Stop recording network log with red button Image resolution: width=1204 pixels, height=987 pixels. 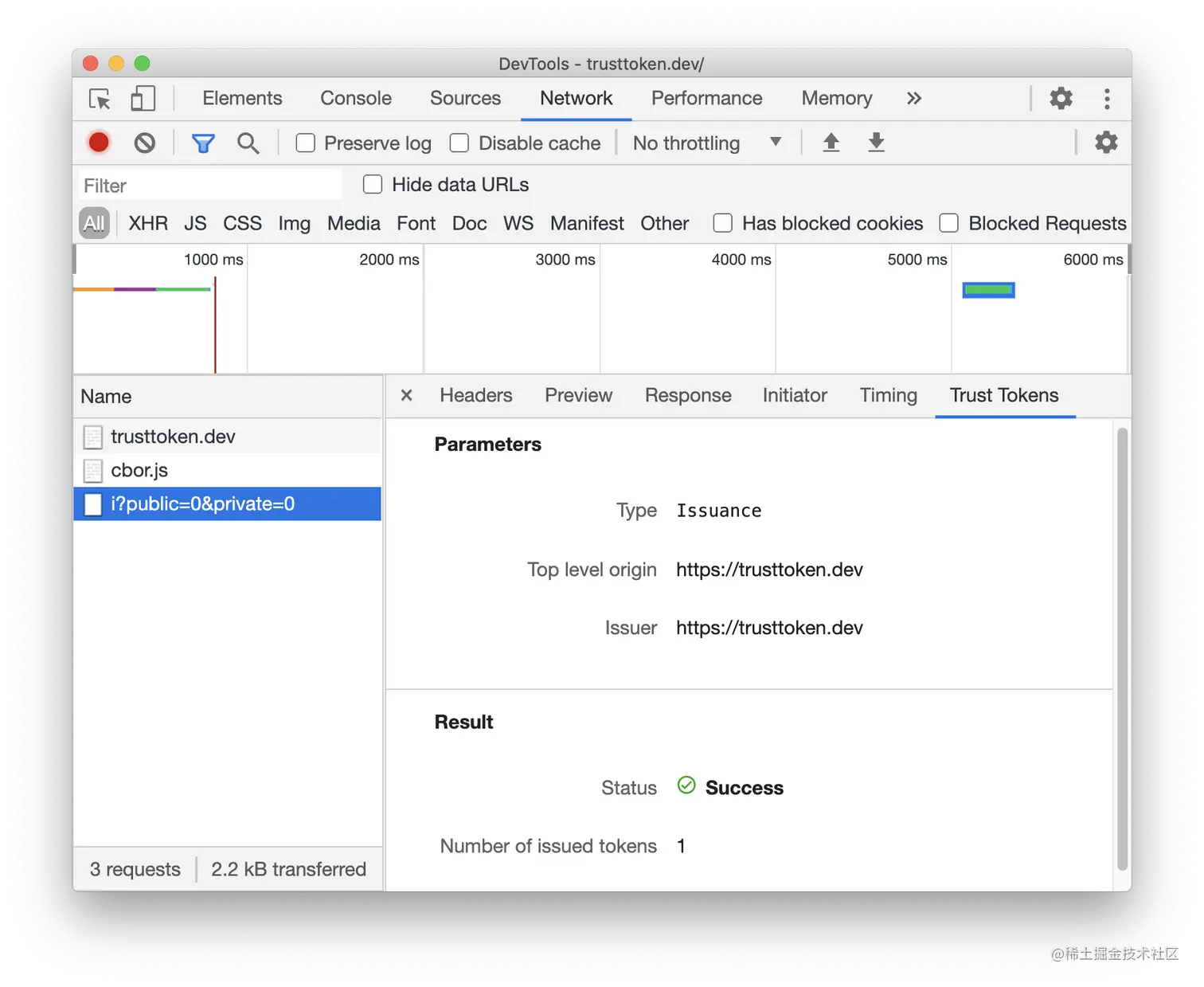pyautogui.click(x=99, y=143)
